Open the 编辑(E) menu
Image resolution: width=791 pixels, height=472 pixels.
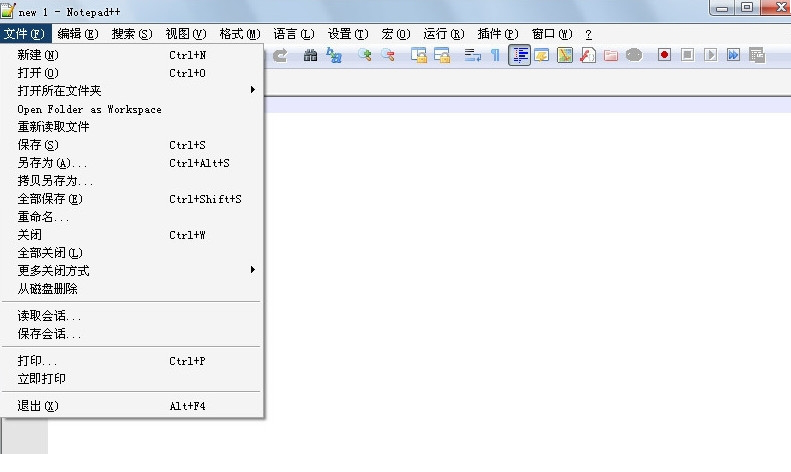(78, 34)
